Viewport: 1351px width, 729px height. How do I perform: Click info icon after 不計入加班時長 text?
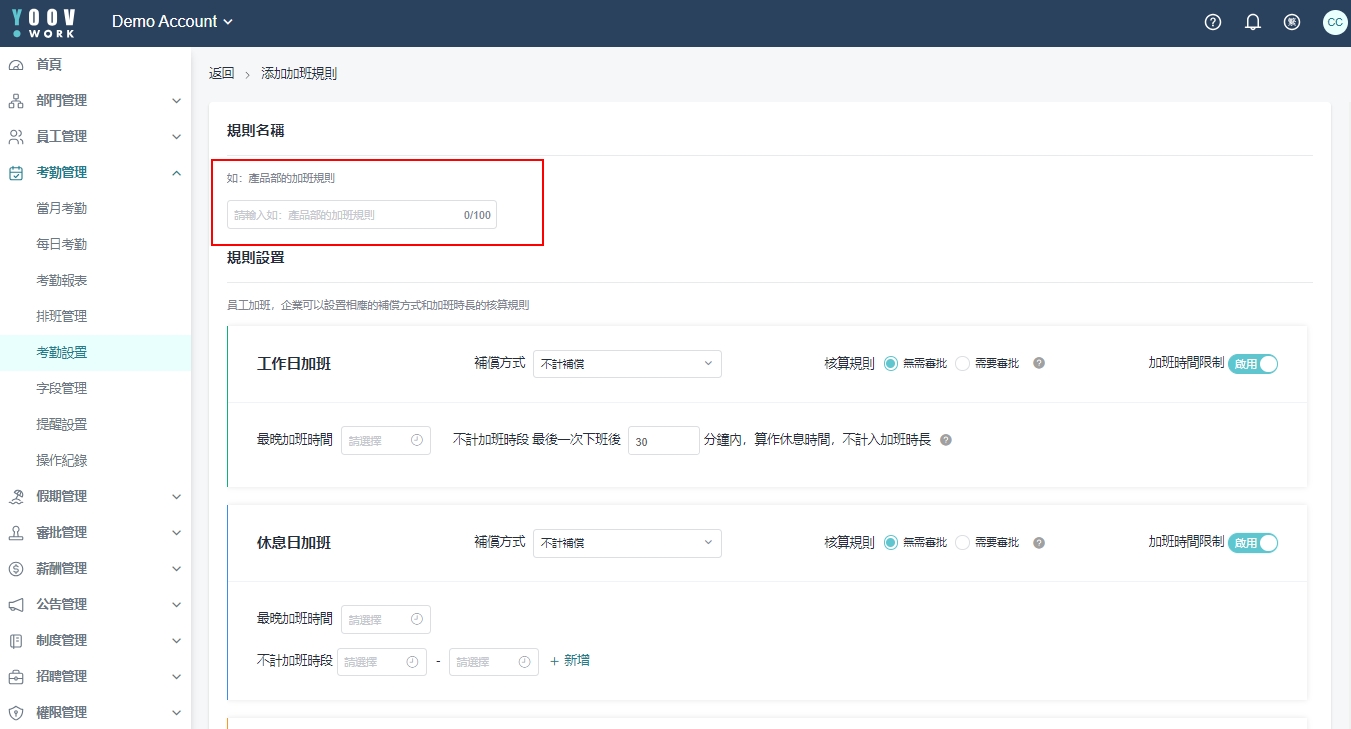(946, 440)
